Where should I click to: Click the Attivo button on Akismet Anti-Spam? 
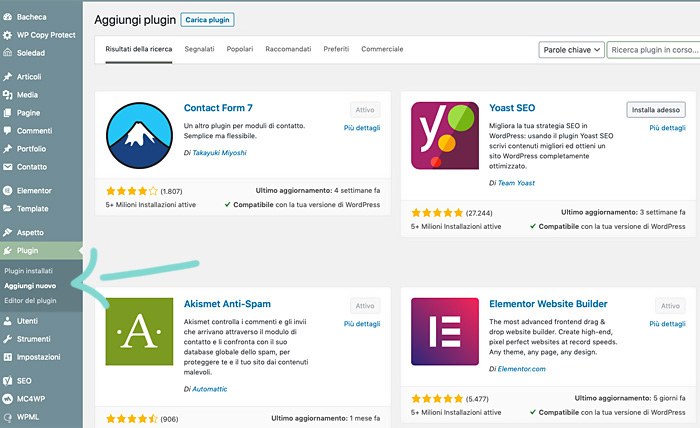(365, 306)
